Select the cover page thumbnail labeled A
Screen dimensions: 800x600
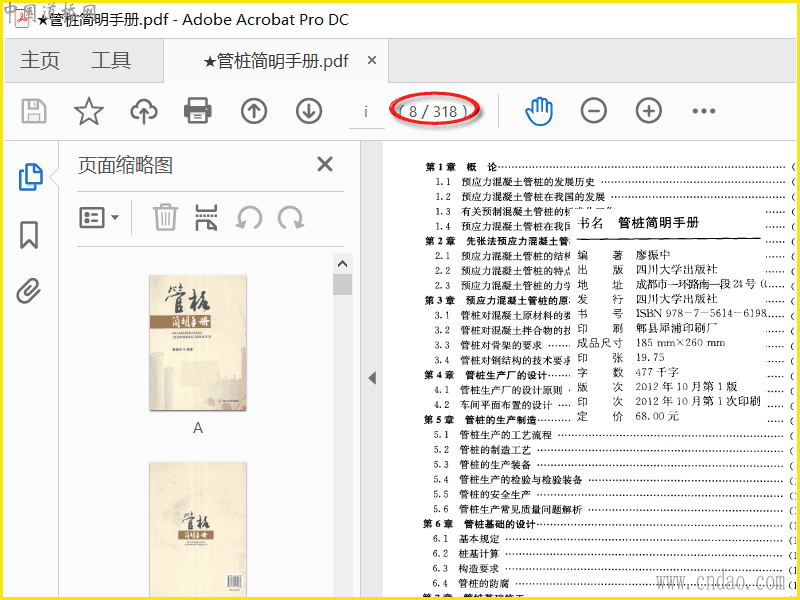(198, 342)
